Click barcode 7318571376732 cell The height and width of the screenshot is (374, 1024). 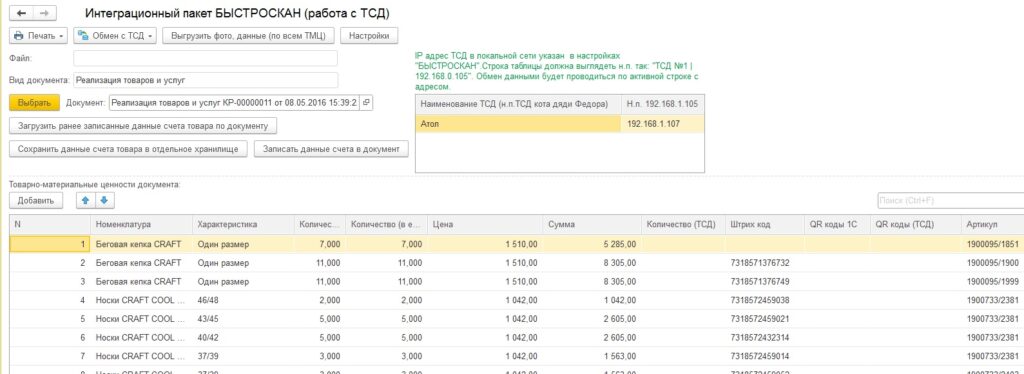click(765, 263)
